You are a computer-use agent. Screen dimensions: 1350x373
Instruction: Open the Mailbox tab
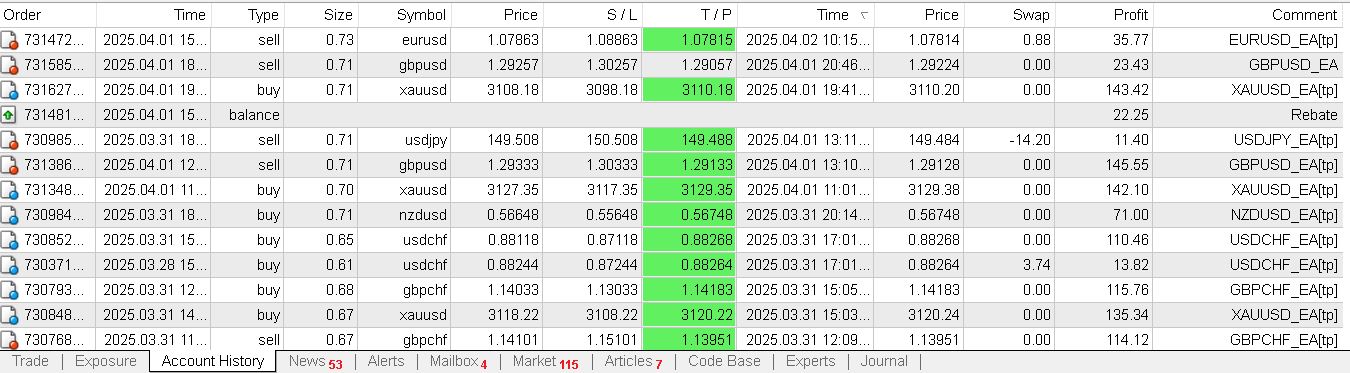pyautogui.click(x=458, y=361)
